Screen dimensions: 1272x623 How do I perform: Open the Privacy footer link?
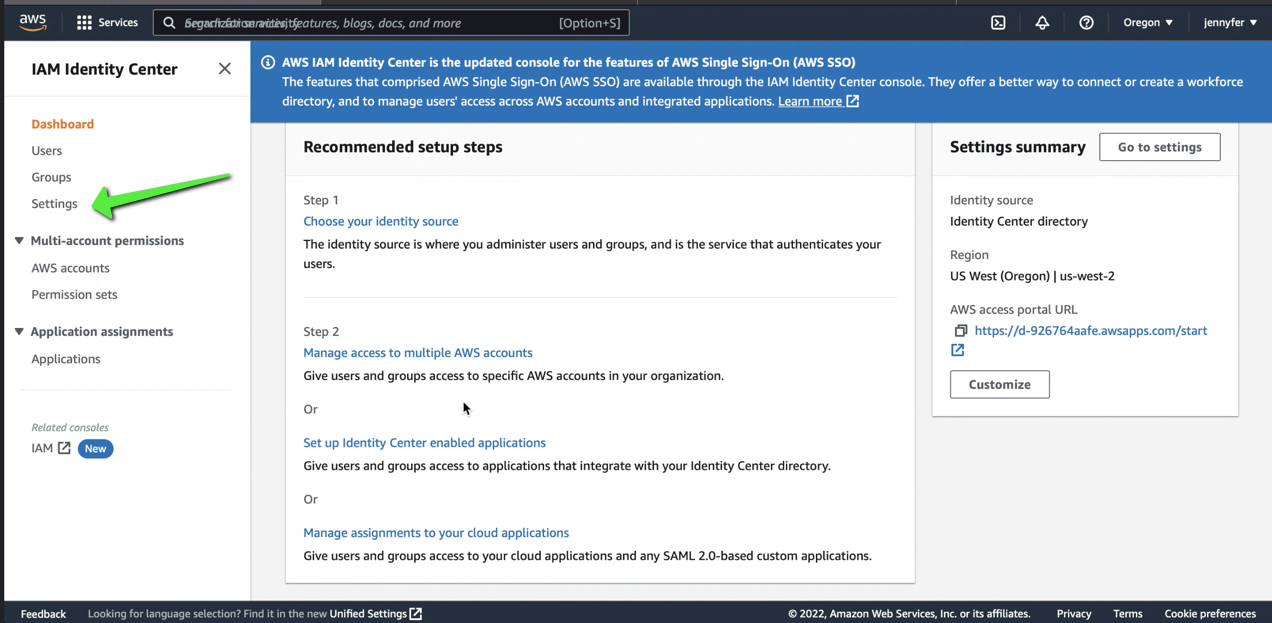(1074, 614)
